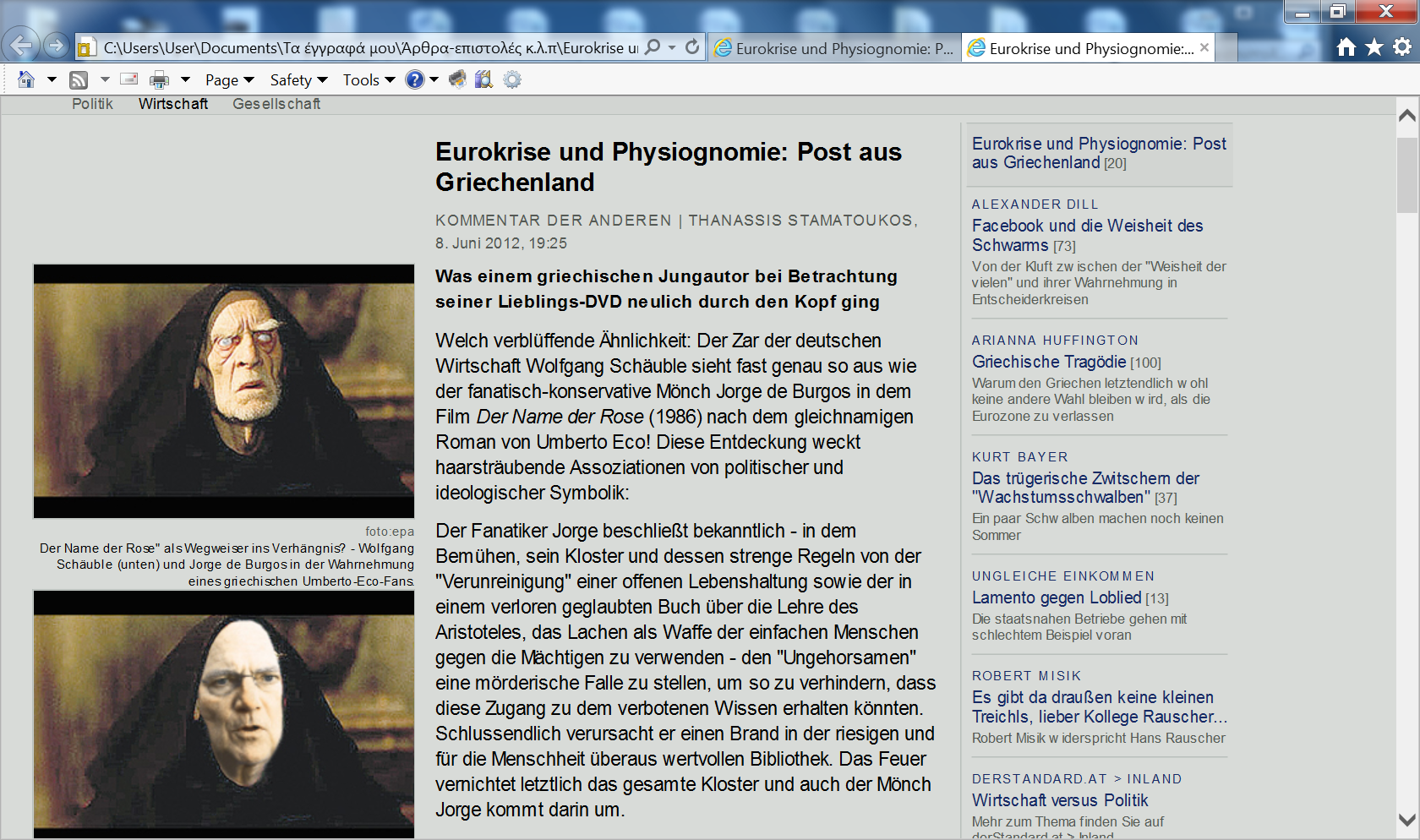Image resolution: width=1420 pixels, height=840 pixels.
Task: Expand the Home button dropdown arrow
Action: (52, 79)
